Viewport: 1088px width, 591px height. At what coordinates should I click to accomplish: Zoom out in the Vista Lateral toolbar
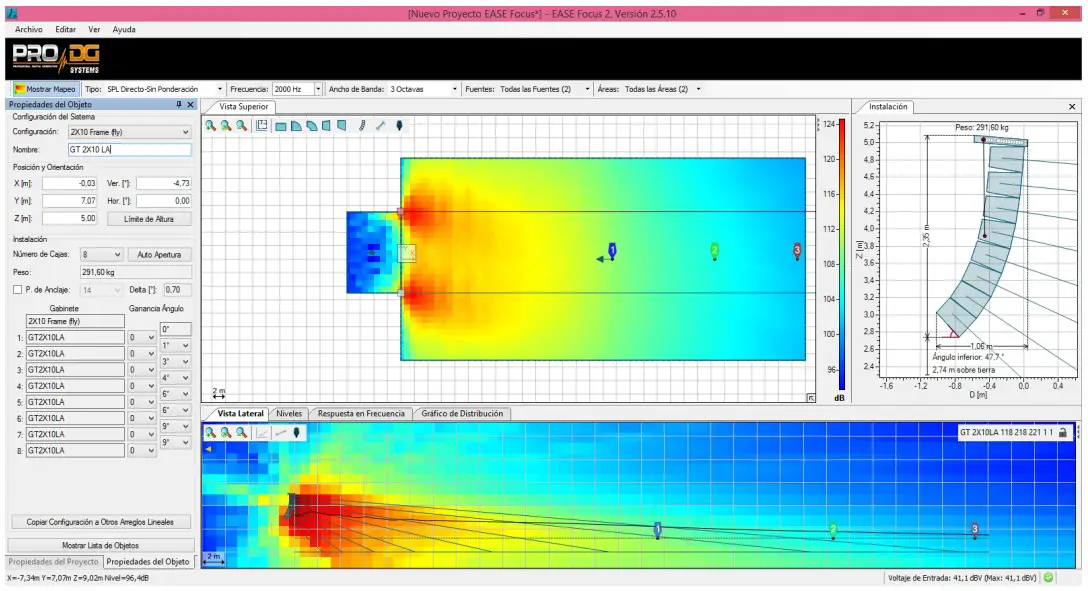coord(241,432)
